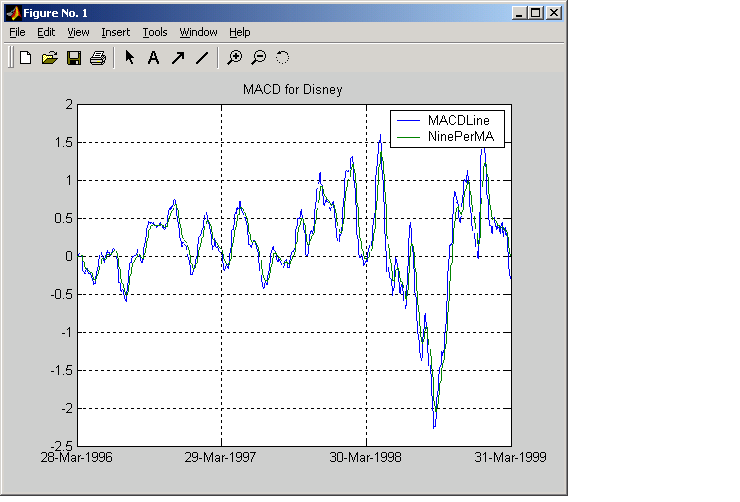Screen dimensions: 740x502
Task: Print the figure with the printer icon
Action: point(98,58)
